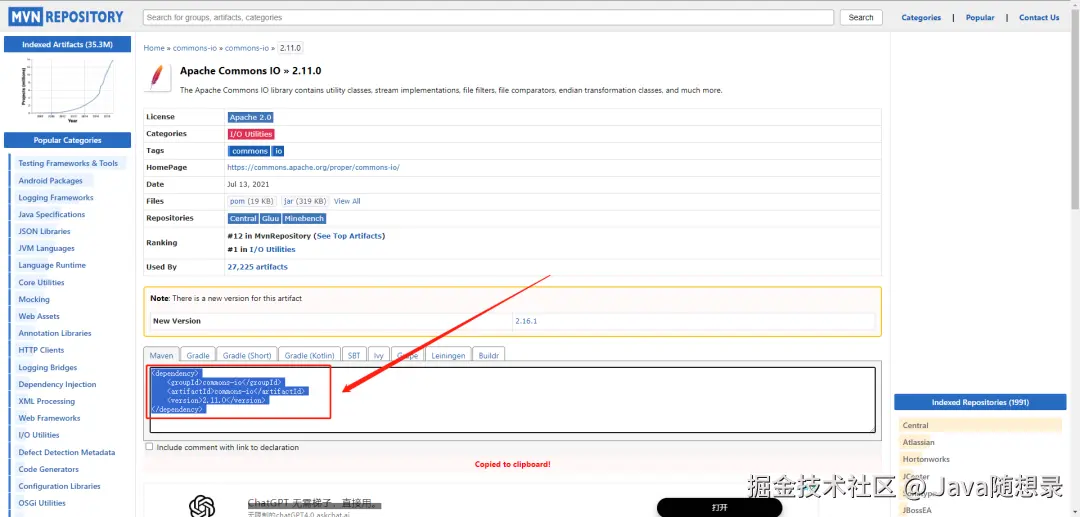Open Central in Indexed Repositories list
Image resolution: width=1080 pixels, height=517 pixels.
point(915,425)
